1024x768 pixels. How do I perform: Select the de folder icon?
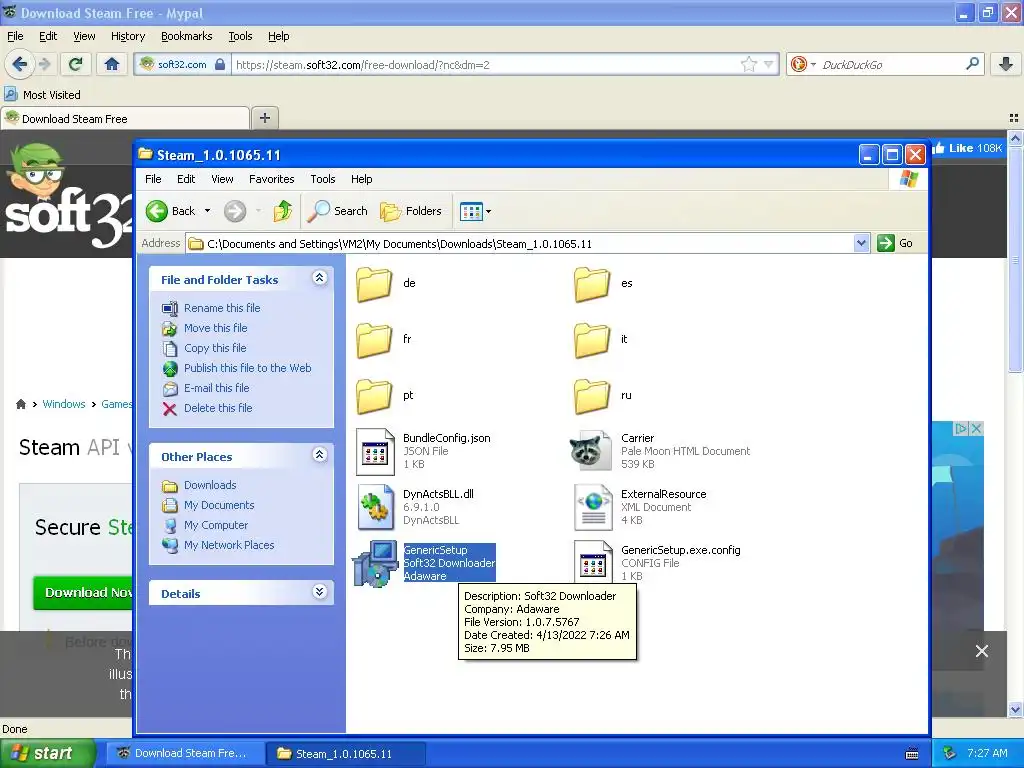374,284
